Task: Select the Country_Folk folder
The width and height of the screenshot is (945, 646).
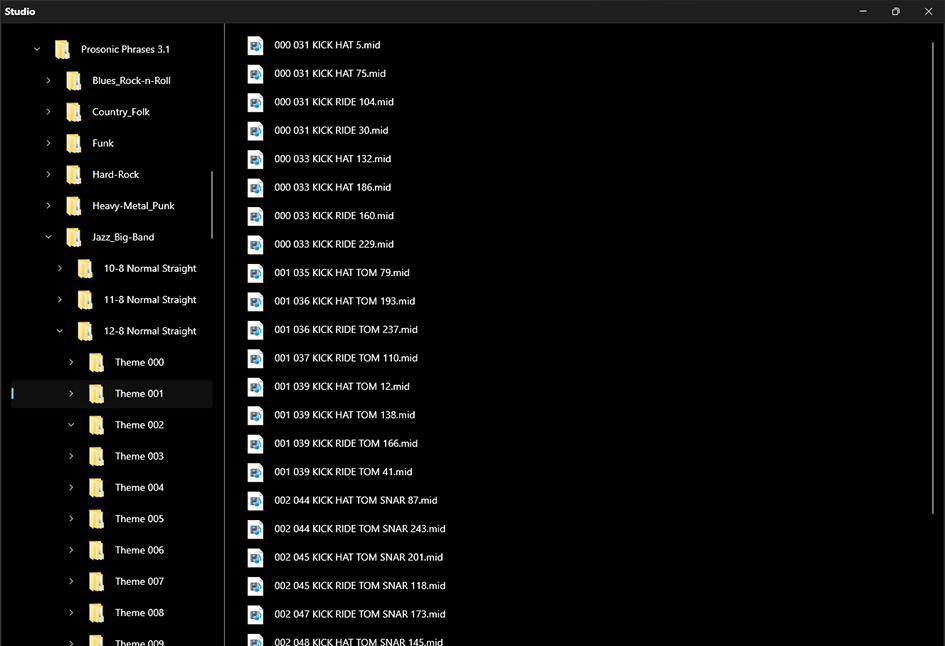Action: [120, 112]
